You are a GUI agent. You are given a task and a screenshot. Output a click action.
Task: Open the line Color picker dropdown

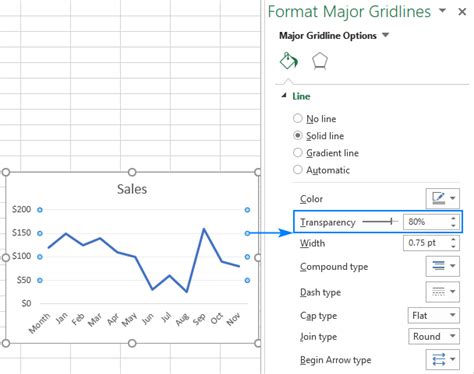tap(443, 198)
